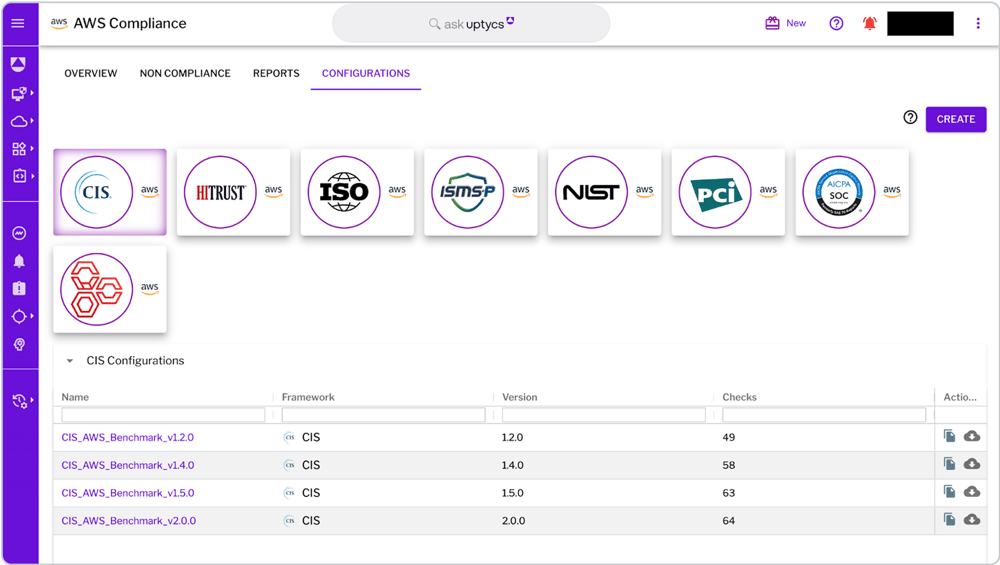Click checks value 63
Image resolution: width=1000 pixels, height=565 pixels.
tap(728, 493)
